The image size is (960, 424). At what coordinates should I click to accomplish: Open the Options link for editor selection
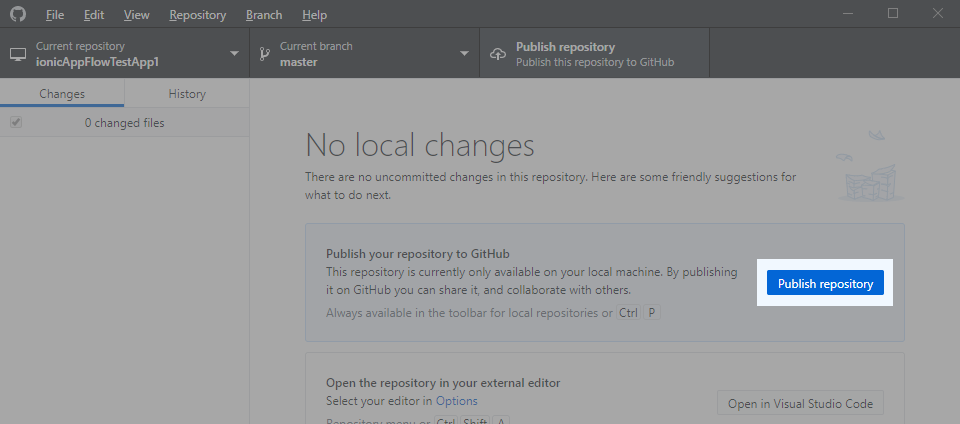click(457, 401)
